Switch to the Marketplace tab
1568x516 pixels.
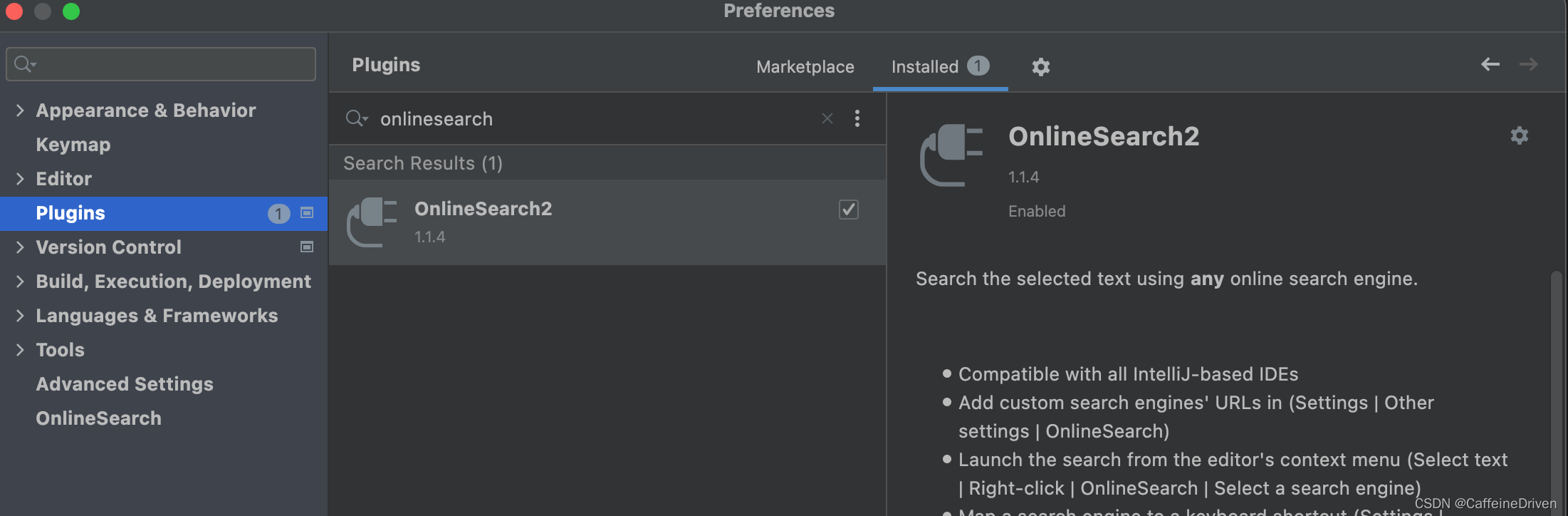(x=805, y=67)
